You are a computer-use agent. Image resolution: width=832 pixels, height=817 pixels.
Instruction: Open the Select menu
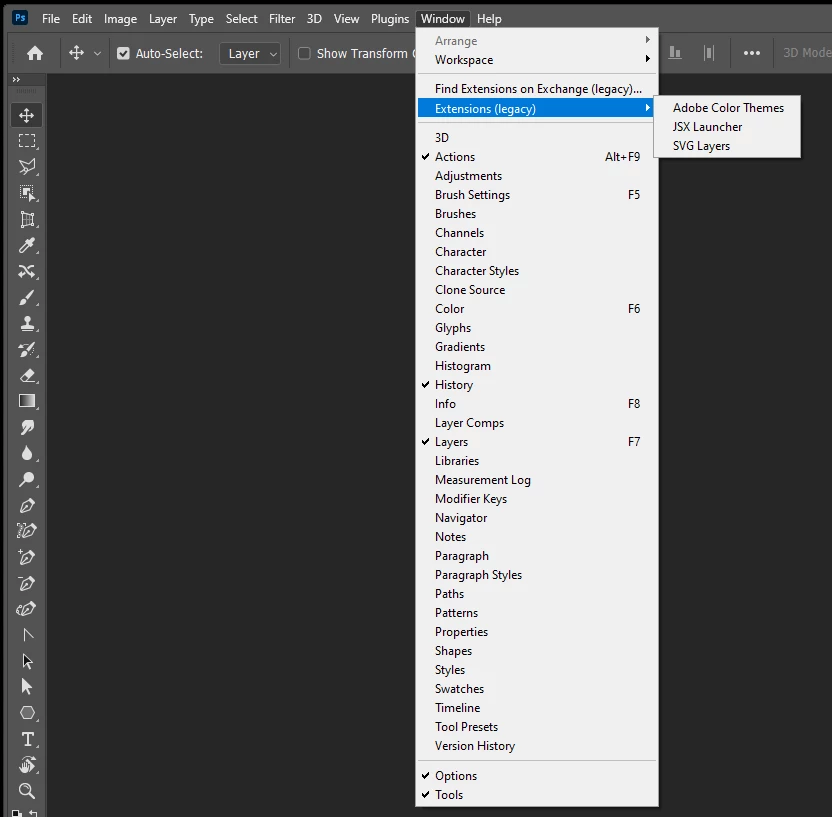(x=241, y=19)
